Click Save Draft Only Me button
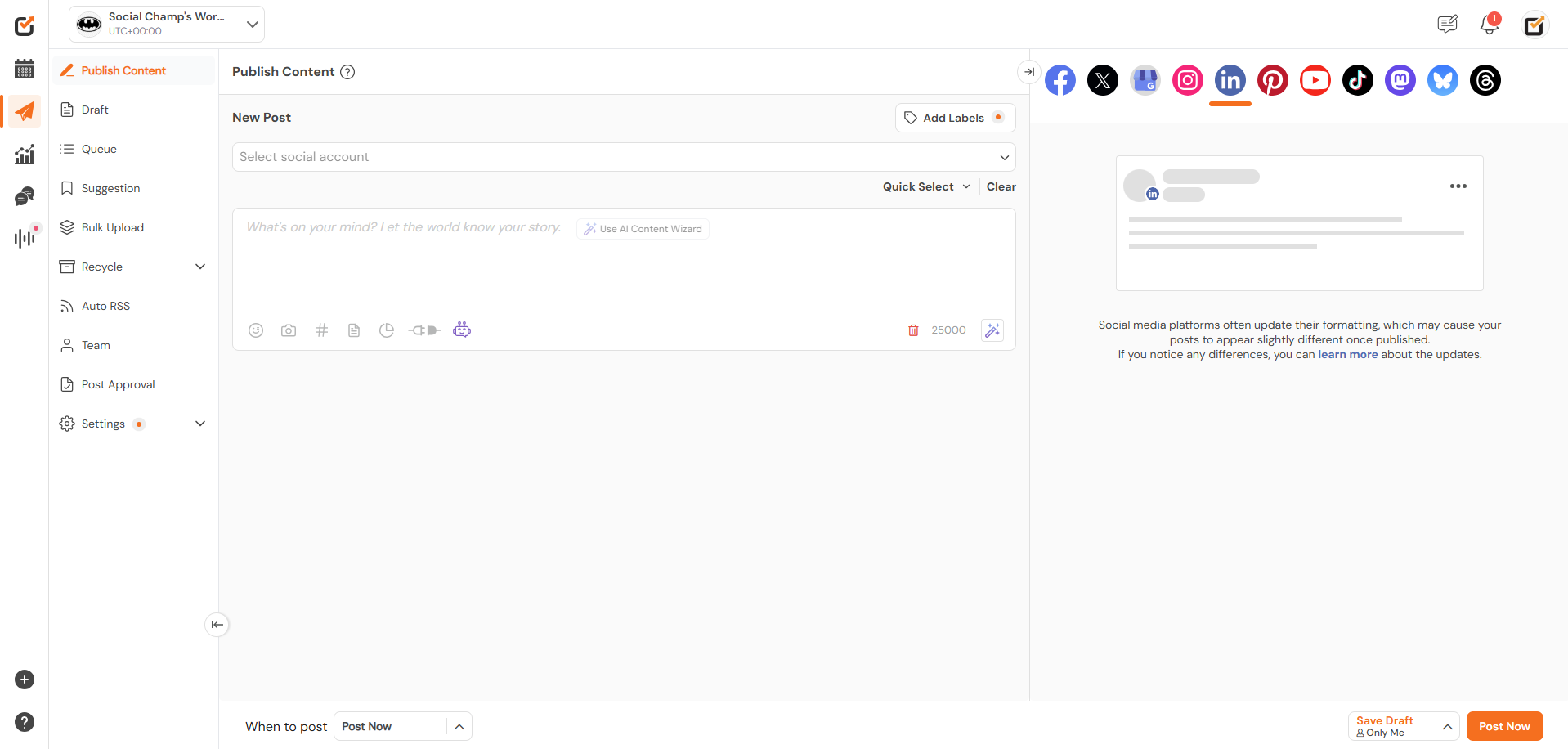This screenshot has width=1568, height=749. (1391, 726)
